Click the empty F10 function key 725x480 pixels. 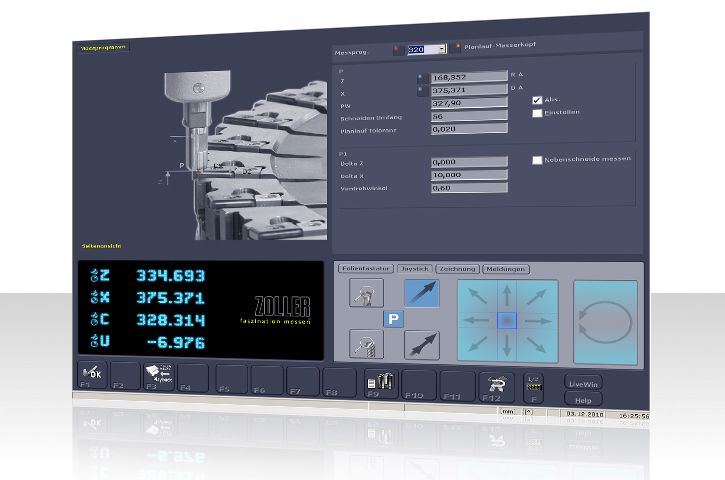coord(418,385)
